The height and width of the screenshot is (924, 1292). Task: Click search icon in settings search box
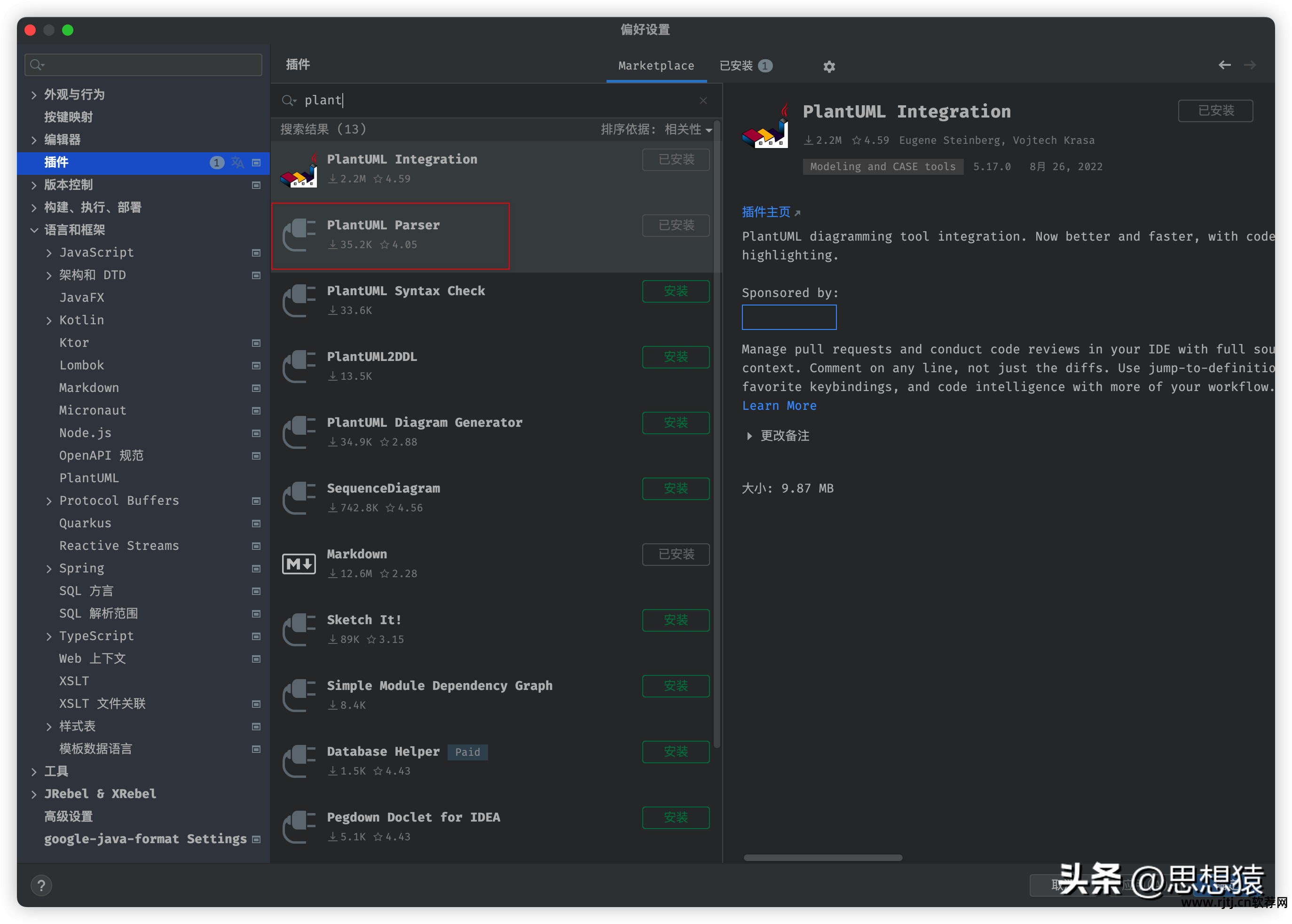37,65
